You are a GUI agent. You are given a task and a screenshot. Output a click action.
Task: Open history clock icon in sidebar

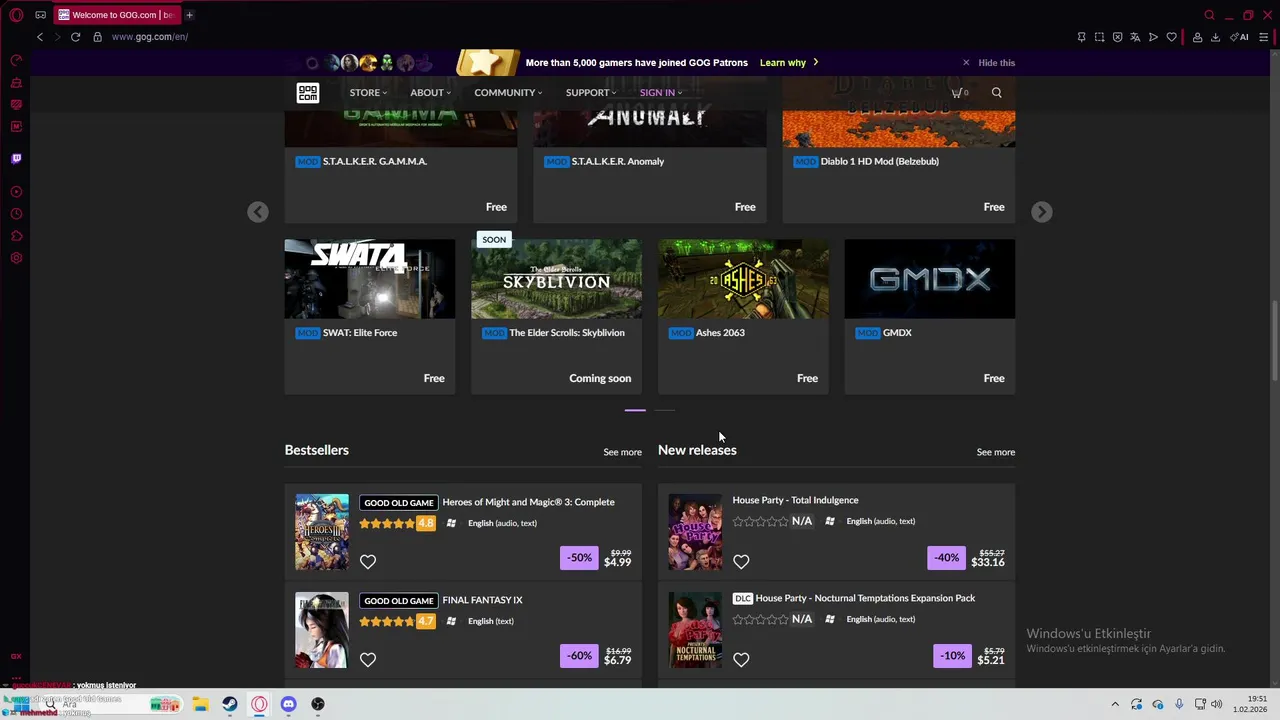tap(16, 214)
